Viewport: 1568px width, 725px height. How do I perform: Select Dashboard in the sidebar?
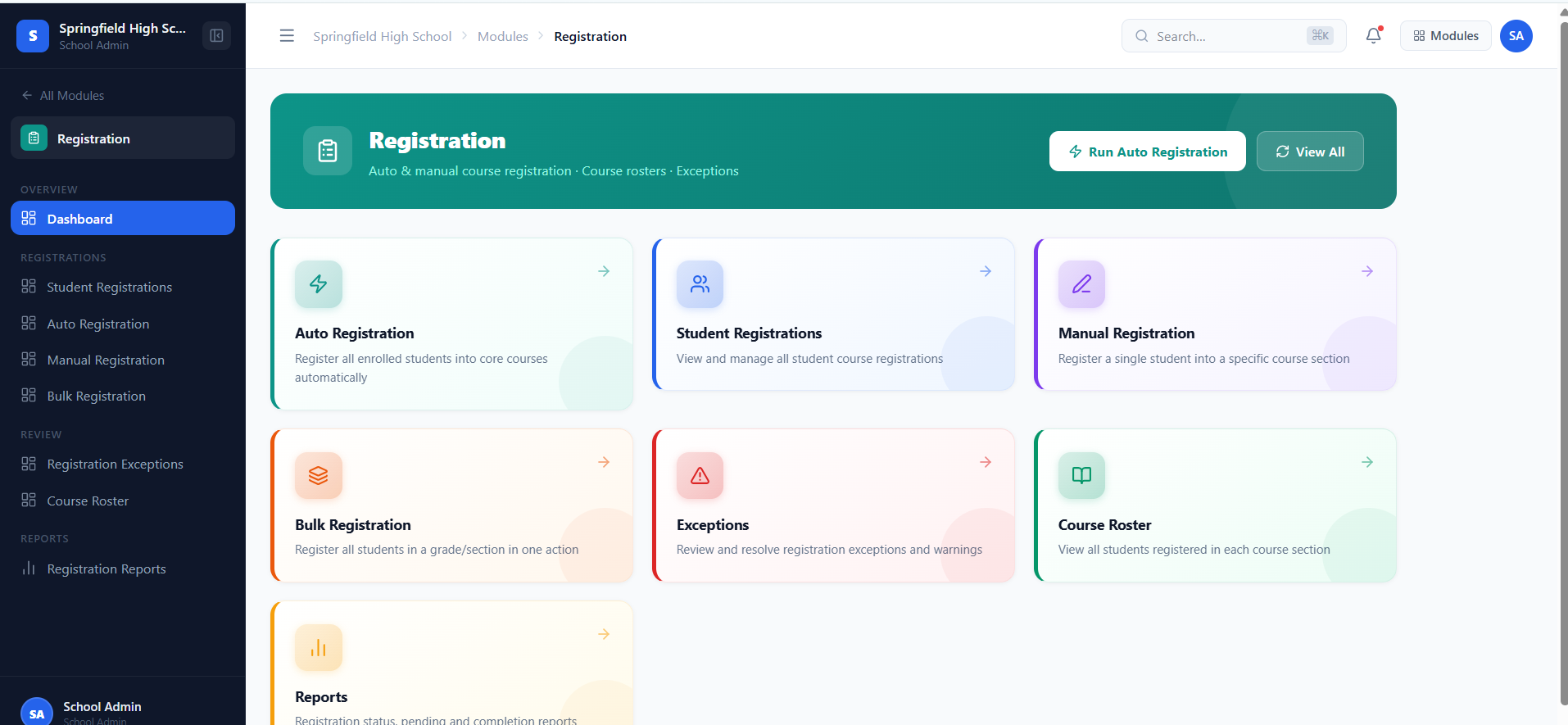pos(123,218)
